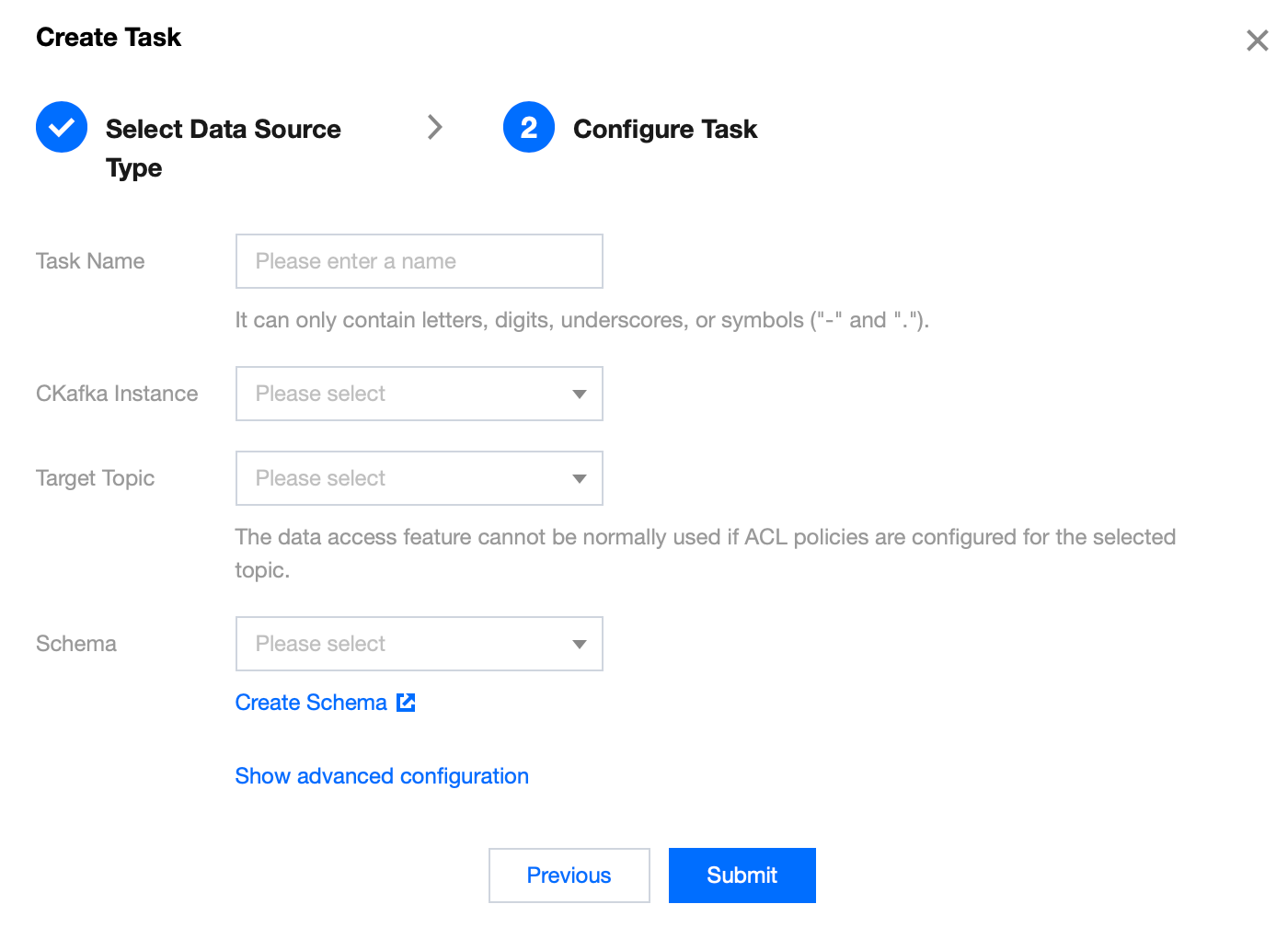The image size is (1288, 927).
Task: Click the Schema dropdown arrow
Action: [x=580, y=645]
